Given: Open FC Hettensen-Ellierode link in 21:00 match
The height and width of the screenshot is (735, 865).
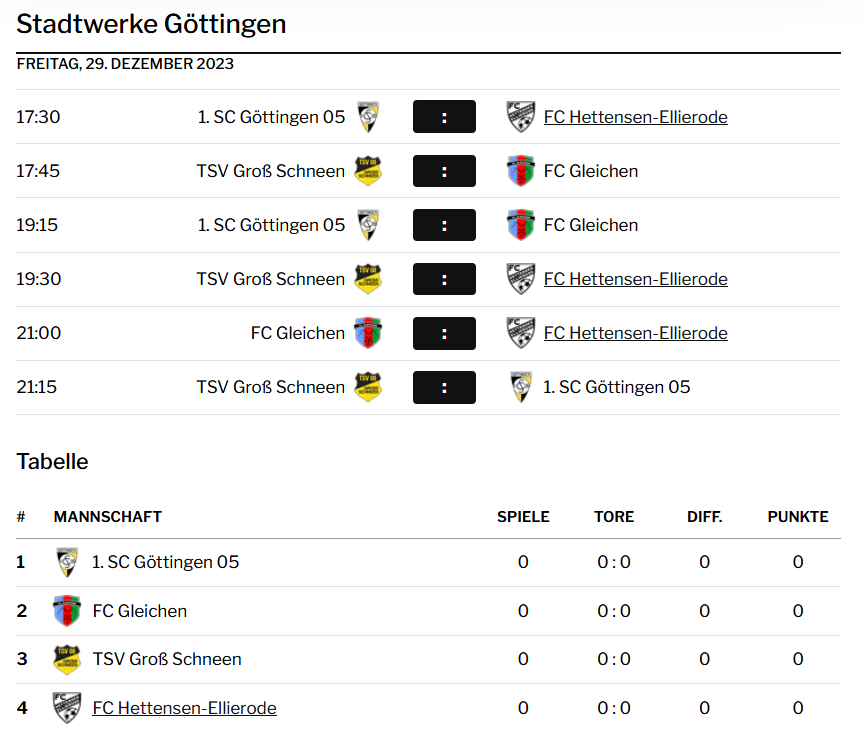Looking at the screenshot, I should 636,333.
